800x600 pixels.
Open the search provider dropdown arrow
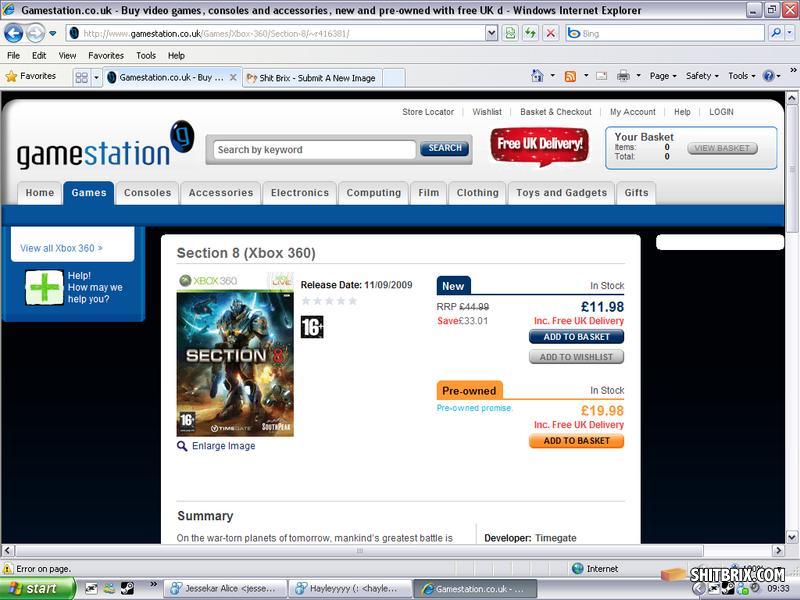(x=790, y=33)
